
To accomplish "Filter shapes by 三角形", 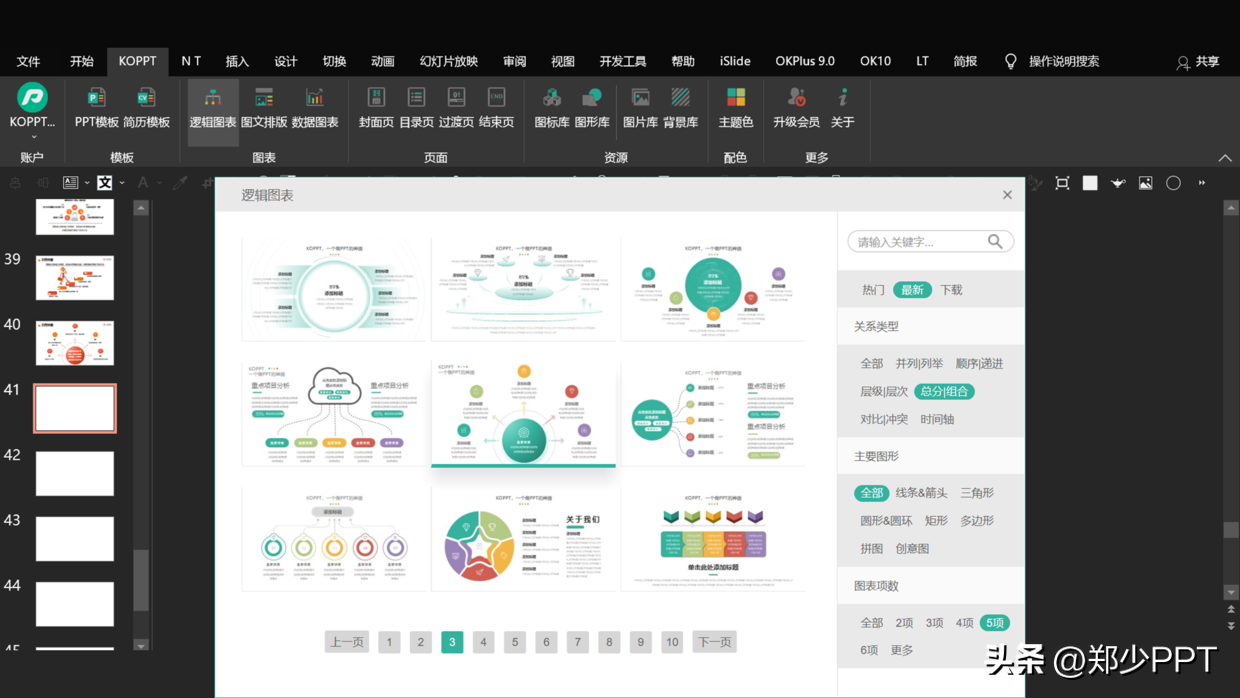I will point(977,493).
